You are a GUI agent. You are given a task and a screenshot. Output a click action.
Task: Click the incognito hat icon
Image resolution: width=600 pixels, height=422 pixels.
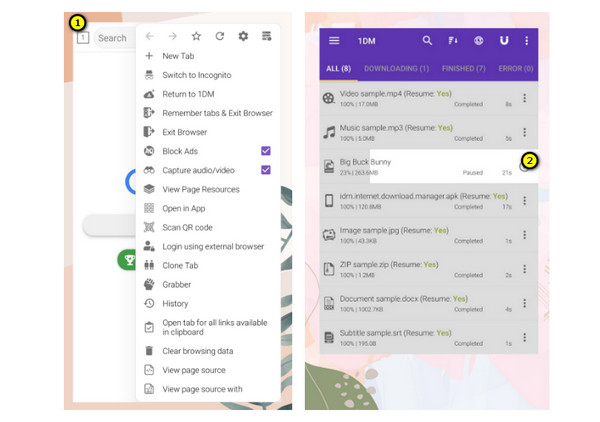click(149, 75)
